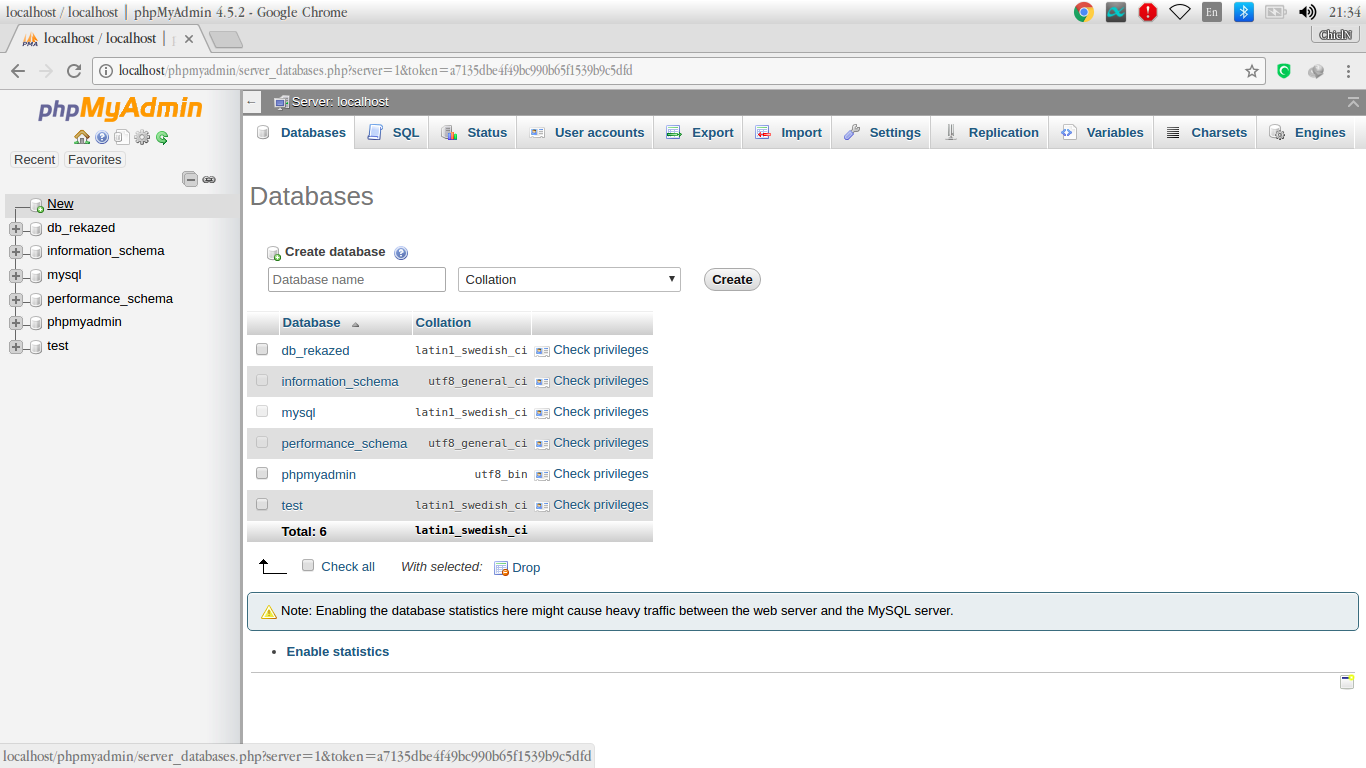The width and height of the screenshot is (1366, 768).
Task: Open the Status tab
Action: (473, 133)
